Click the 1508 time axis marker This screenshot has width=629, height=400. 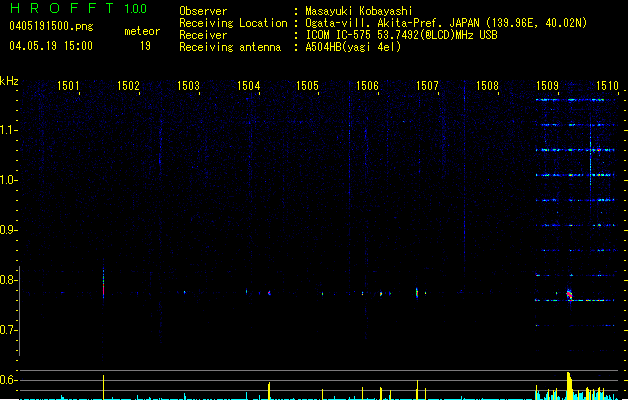pyautogui.click(x=487, y=85)
